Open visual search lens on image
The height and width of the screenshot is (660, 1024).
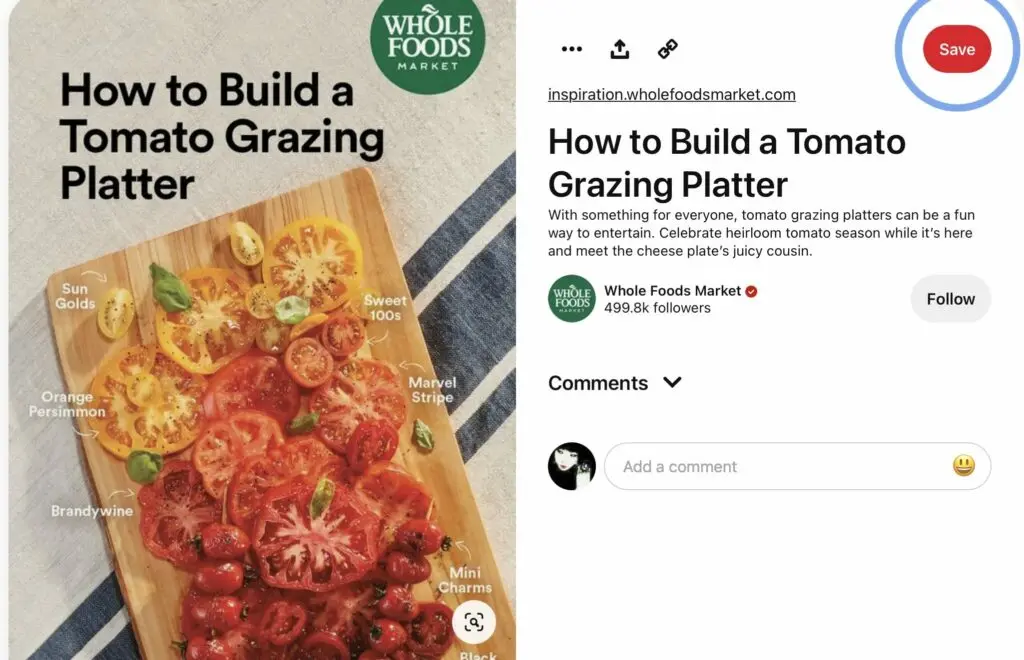coord(474,622)
